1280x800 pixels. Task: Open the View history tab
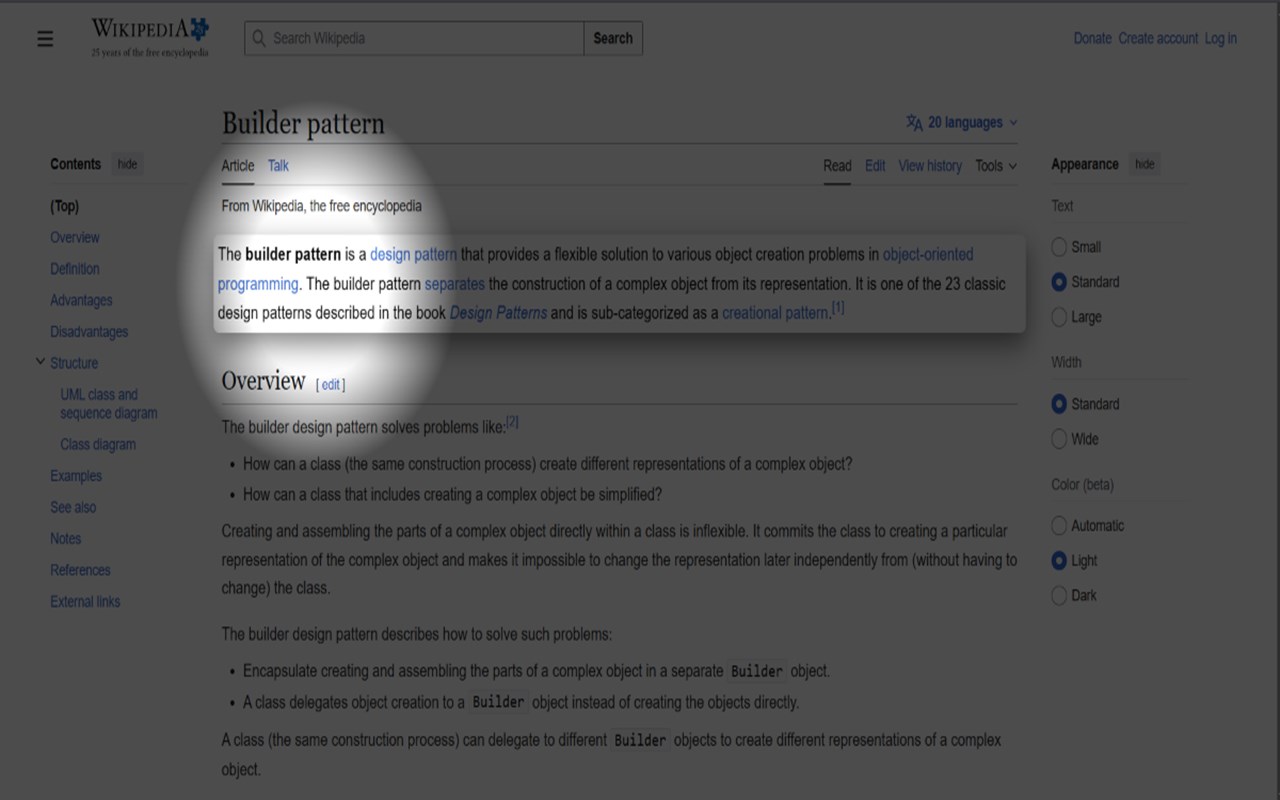point(930,166)
